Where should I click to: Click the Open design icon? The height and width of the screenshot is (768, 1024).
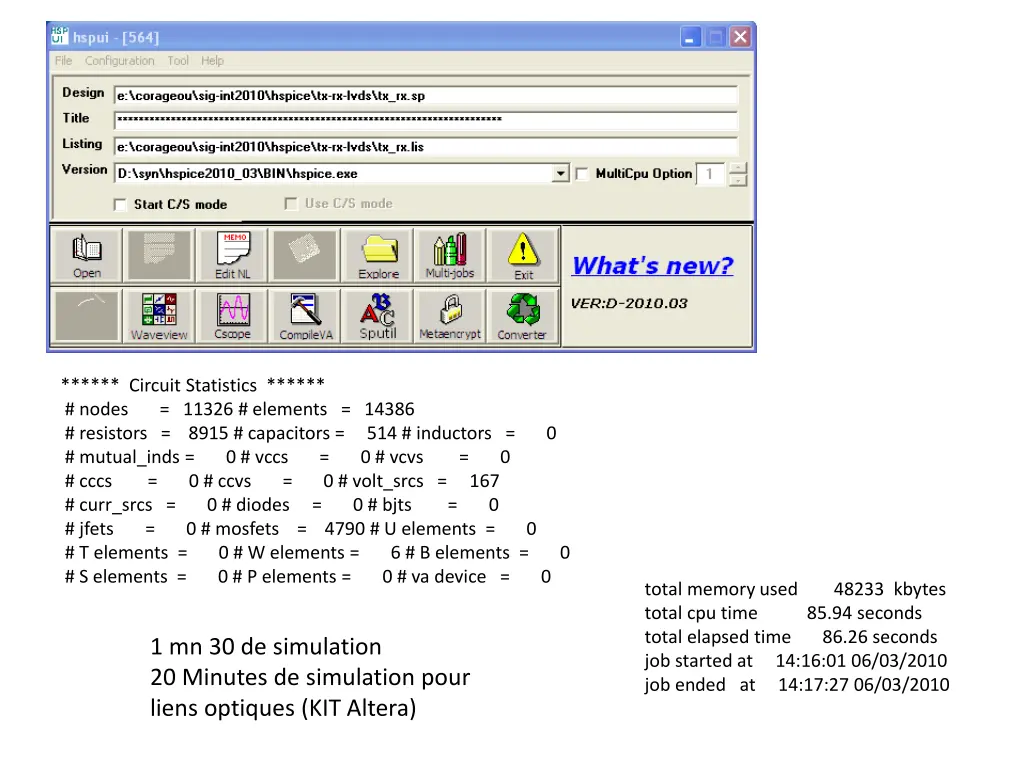point(87,255)
